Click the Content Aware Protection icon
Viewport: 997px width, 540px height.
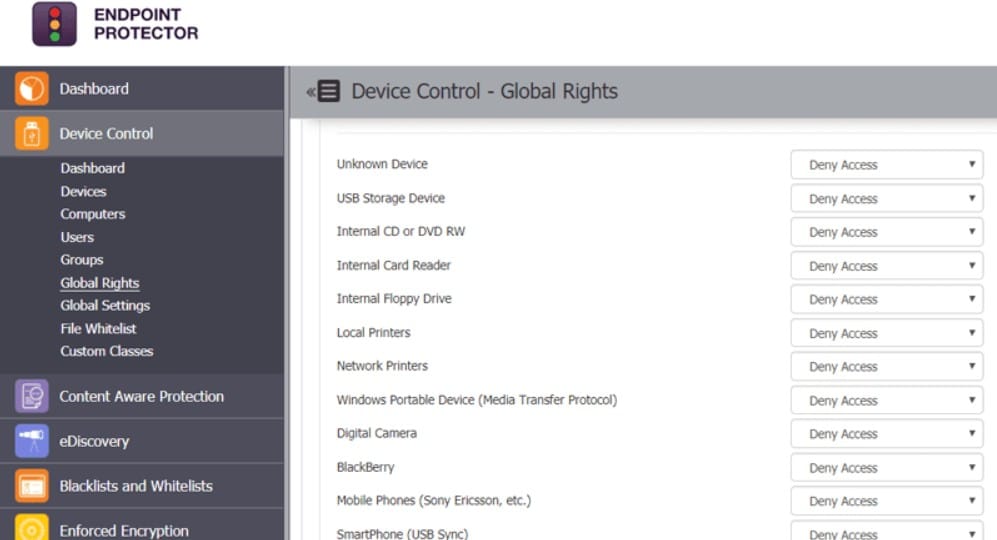tap(32, 396)
